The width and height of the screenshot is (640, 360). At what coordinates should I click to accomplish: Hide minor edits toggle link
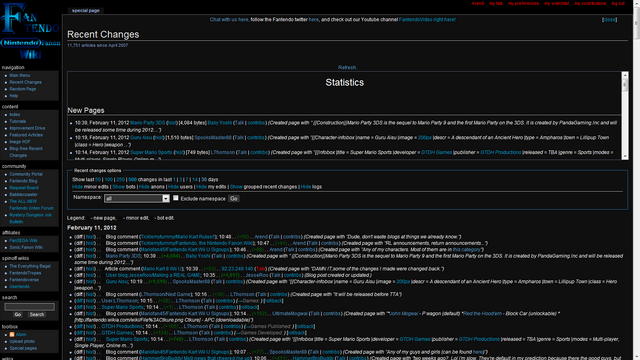[77, 187]
